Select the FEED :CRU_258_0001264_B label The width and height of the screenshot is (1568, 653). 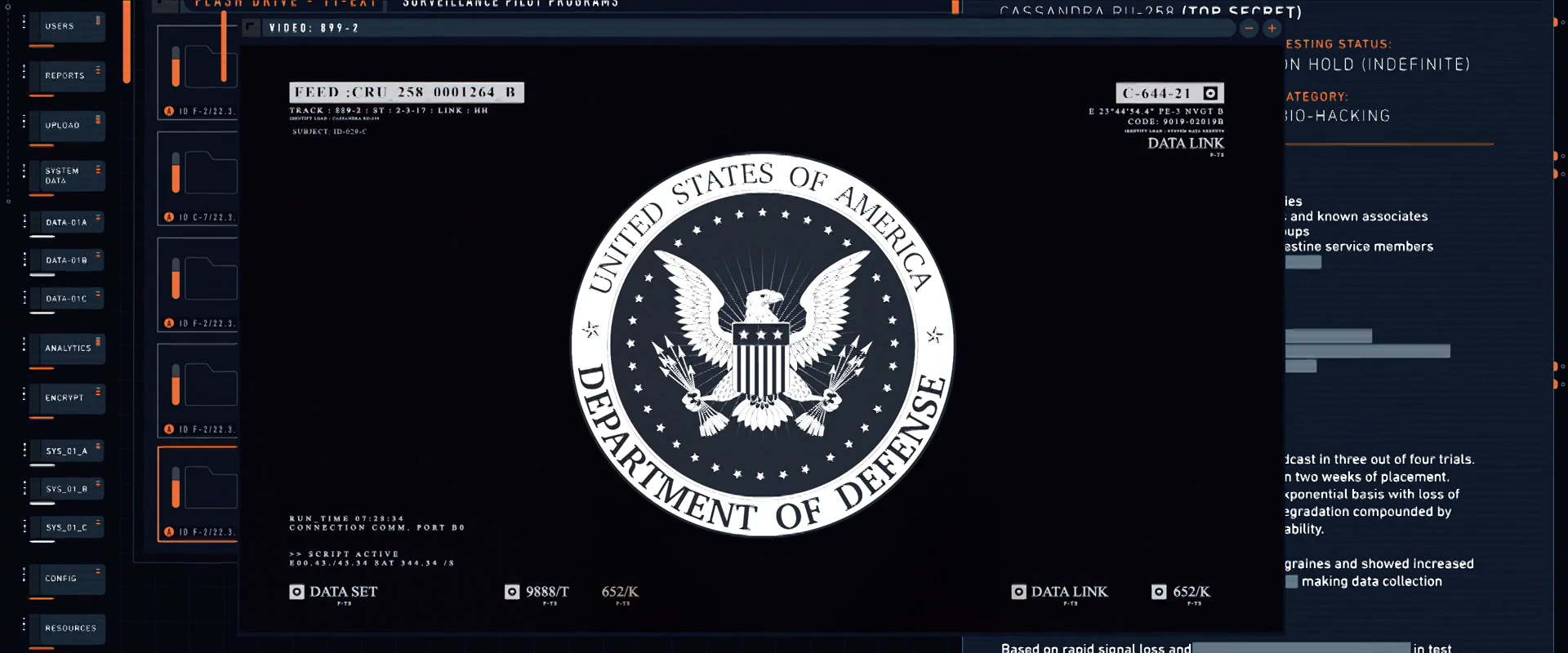[x=407, y=92]
